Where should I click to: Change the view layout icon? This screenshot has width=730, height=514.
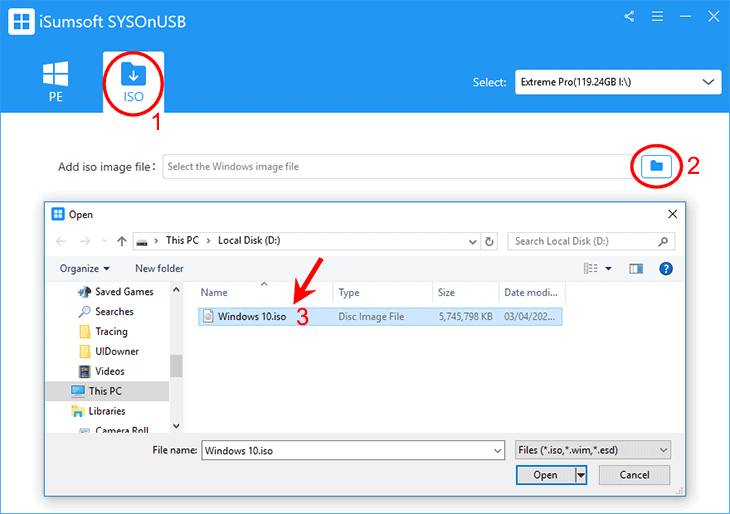(591, 268)
